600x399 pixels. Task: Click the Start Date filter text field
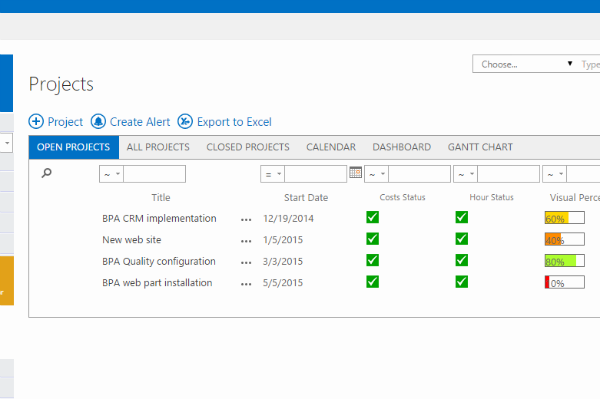[316, 174]
